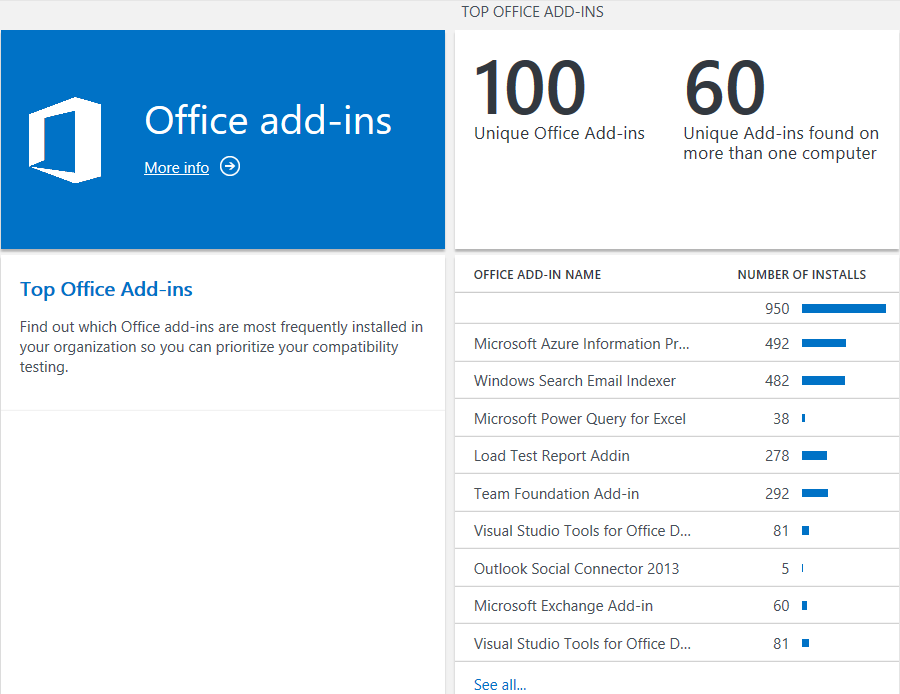Click the 100 Unique Office Add-ins count
900x694 pixels.
[x=529, y=87]
